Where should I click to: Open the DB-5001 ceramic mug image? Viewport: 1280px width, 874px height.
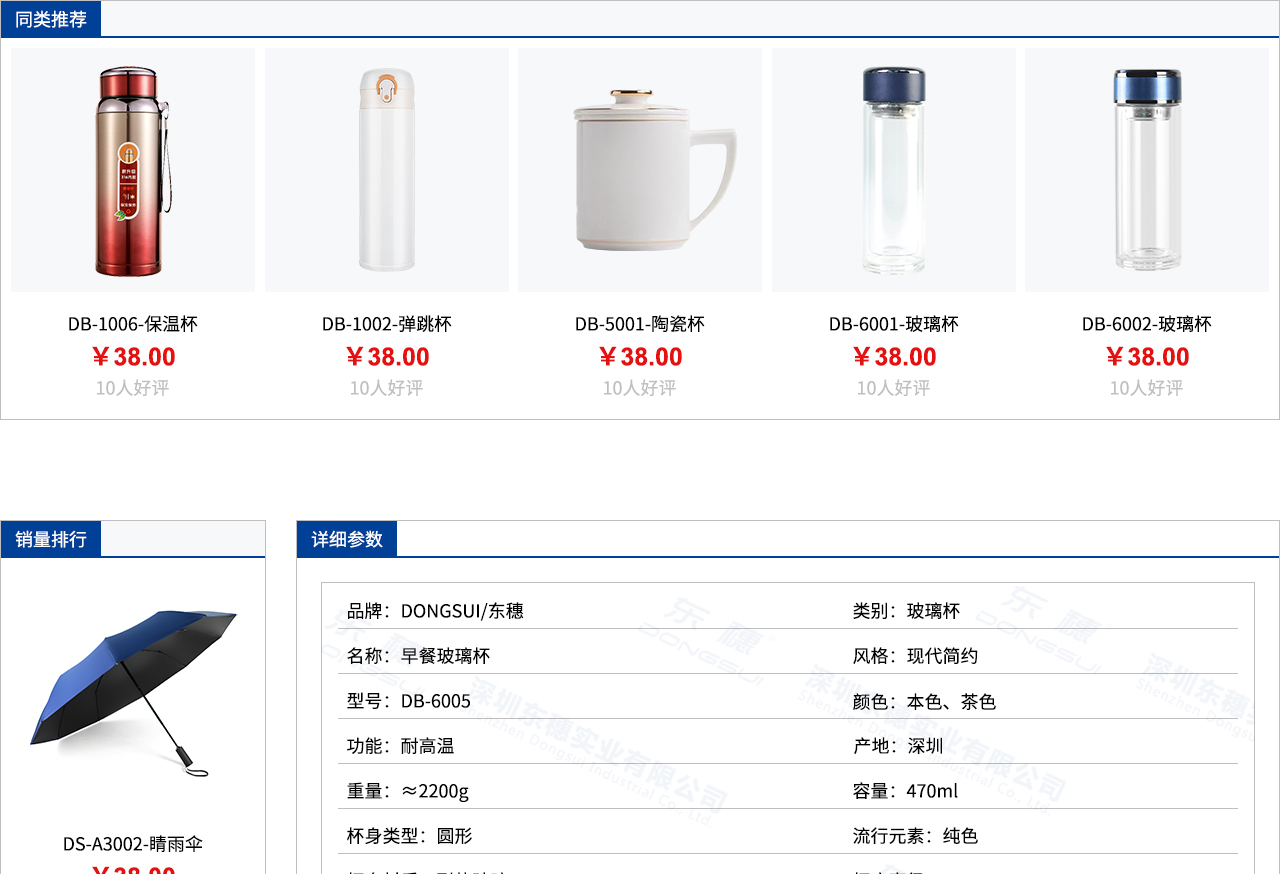click(640, 170)
